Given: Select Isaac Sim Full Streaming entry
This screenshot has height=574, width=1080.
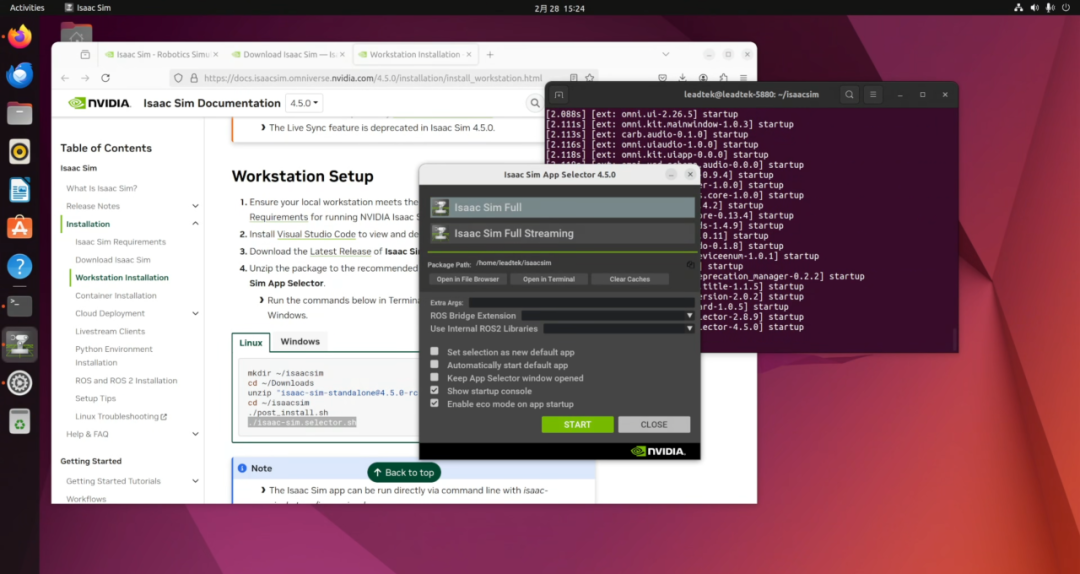Looking at the screenshot, I should tap(562, 234).
